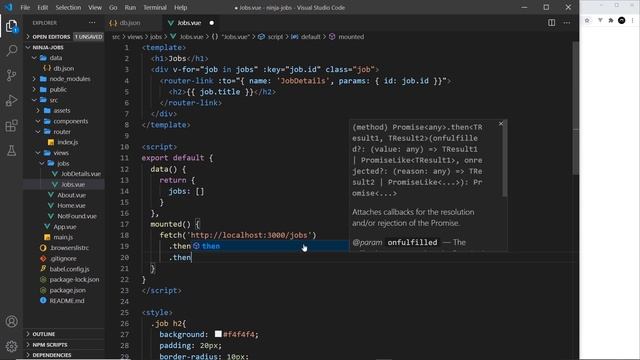This screenshot has height=360, width=640.
Task: Expand the NPM Scripts section
Action: coord(64,344)
